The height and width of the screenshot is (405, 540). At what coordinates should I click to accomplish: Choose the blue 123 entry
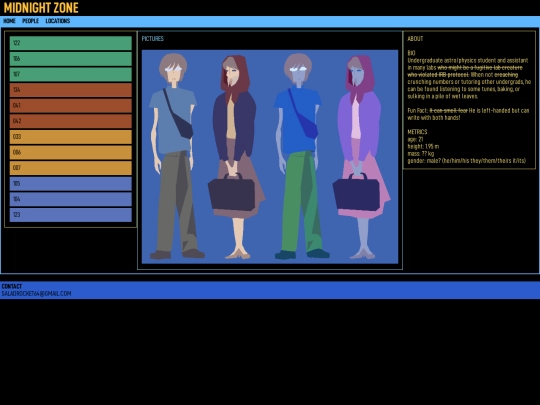[x=71, y=215]
